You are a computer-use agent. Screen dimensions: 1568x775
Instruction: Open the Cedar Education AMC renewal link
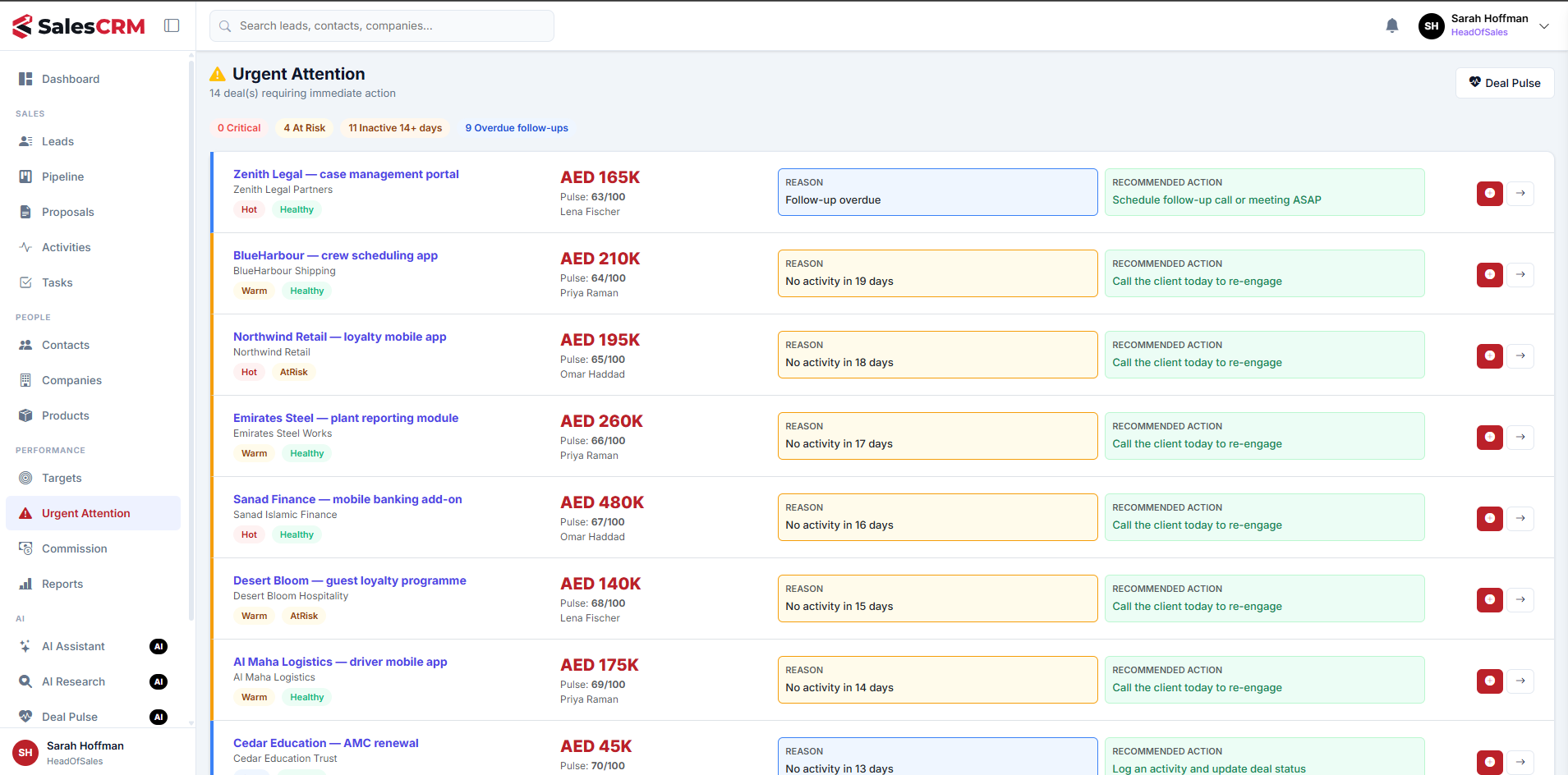(326, 743)
